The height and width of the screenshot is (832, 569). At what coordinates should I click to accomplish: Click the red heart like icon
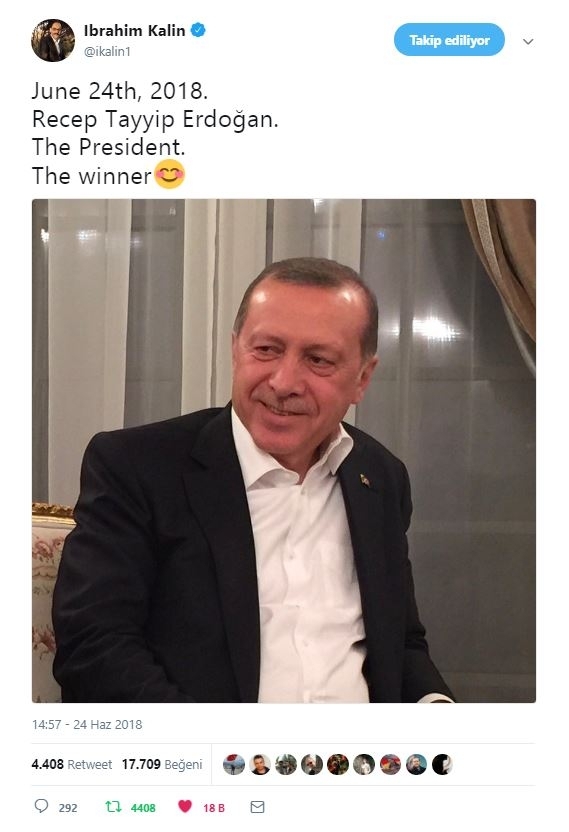[185, 806]
